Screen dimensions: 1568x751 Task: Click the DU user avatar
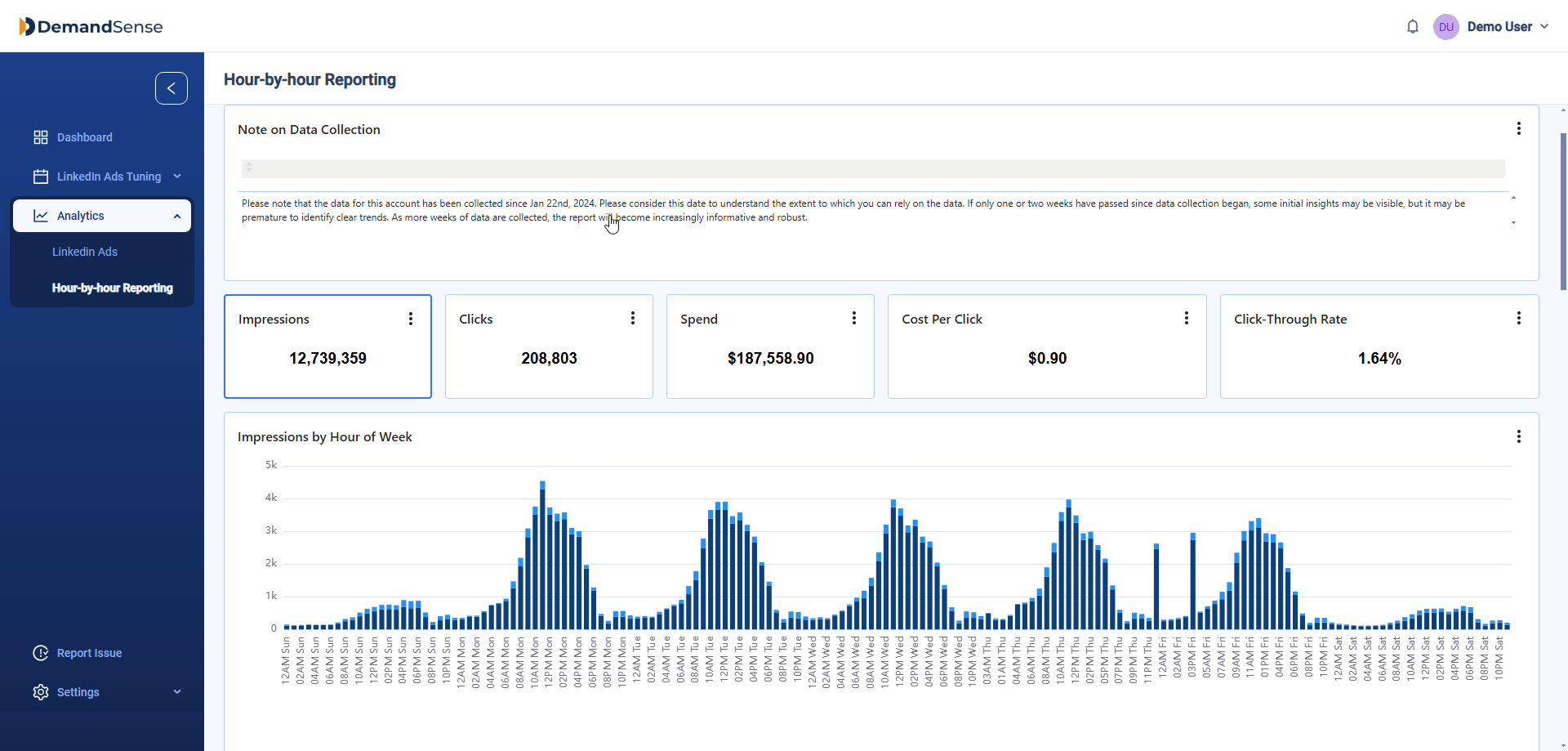1446,26
